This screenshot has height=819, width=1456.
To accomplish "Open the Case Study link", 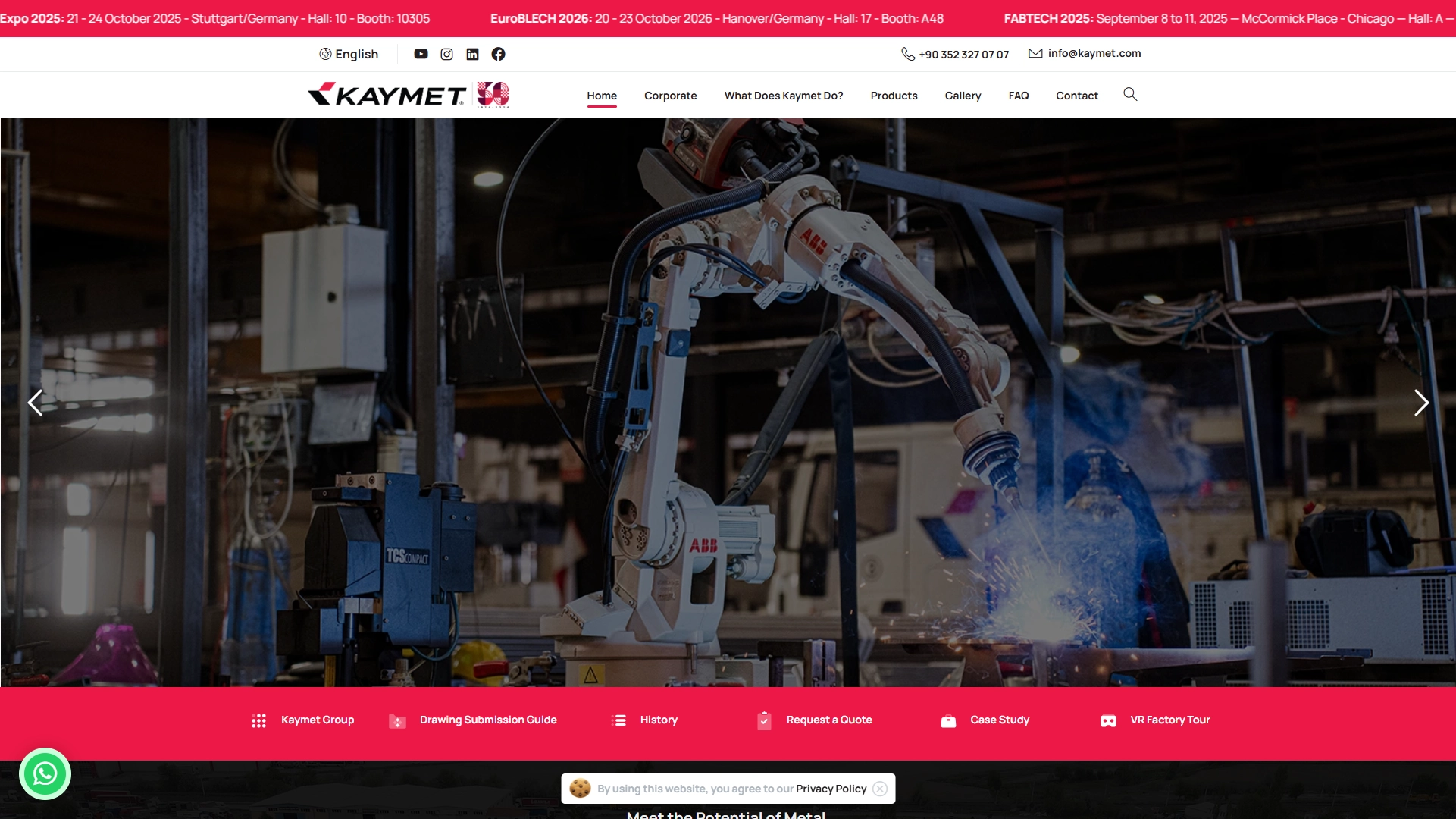I will 1000,720.
